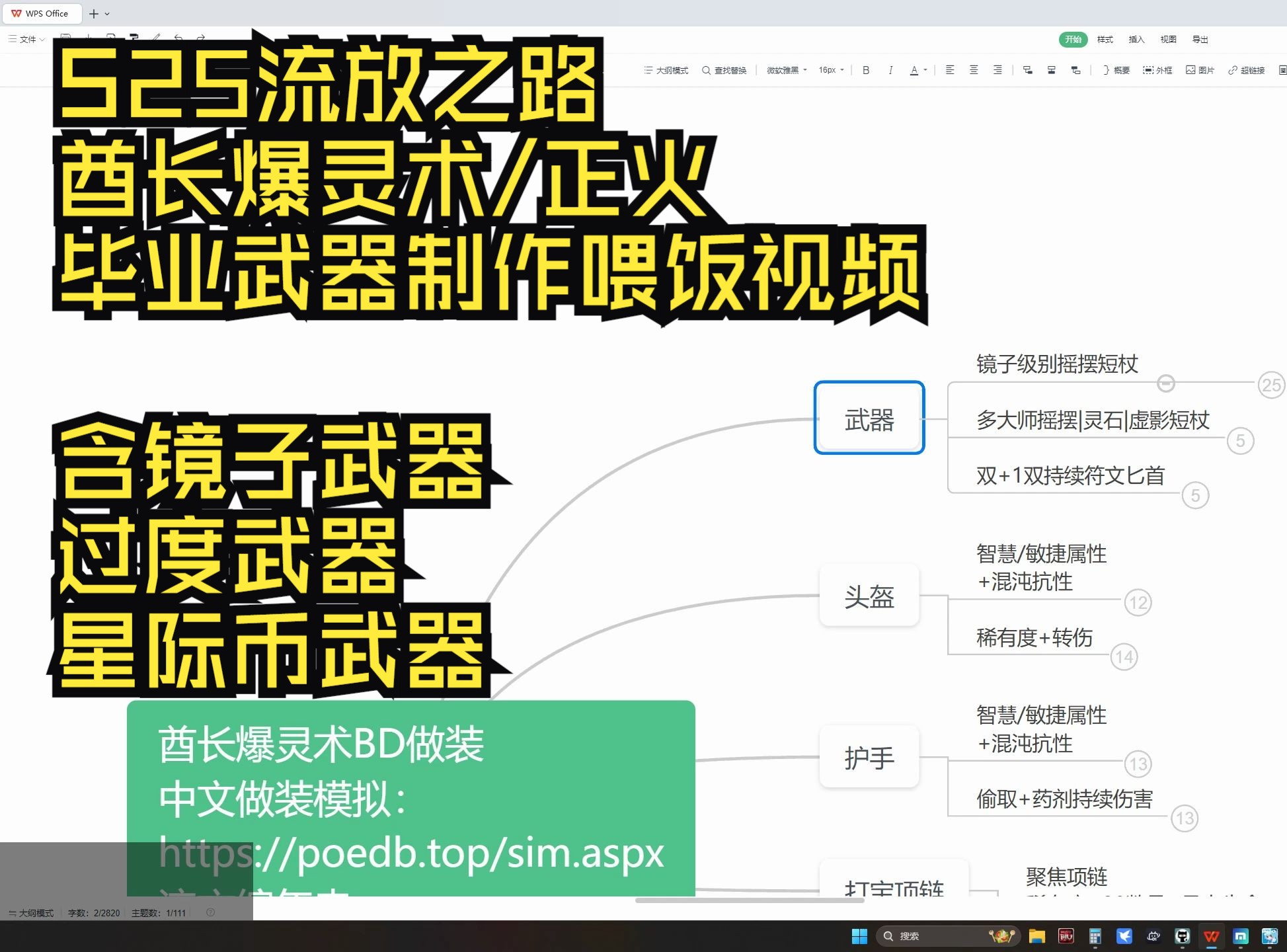Open the Calculator from taskbar
Viewport: 1287px width, 952px height.
tap(1095, 936)
